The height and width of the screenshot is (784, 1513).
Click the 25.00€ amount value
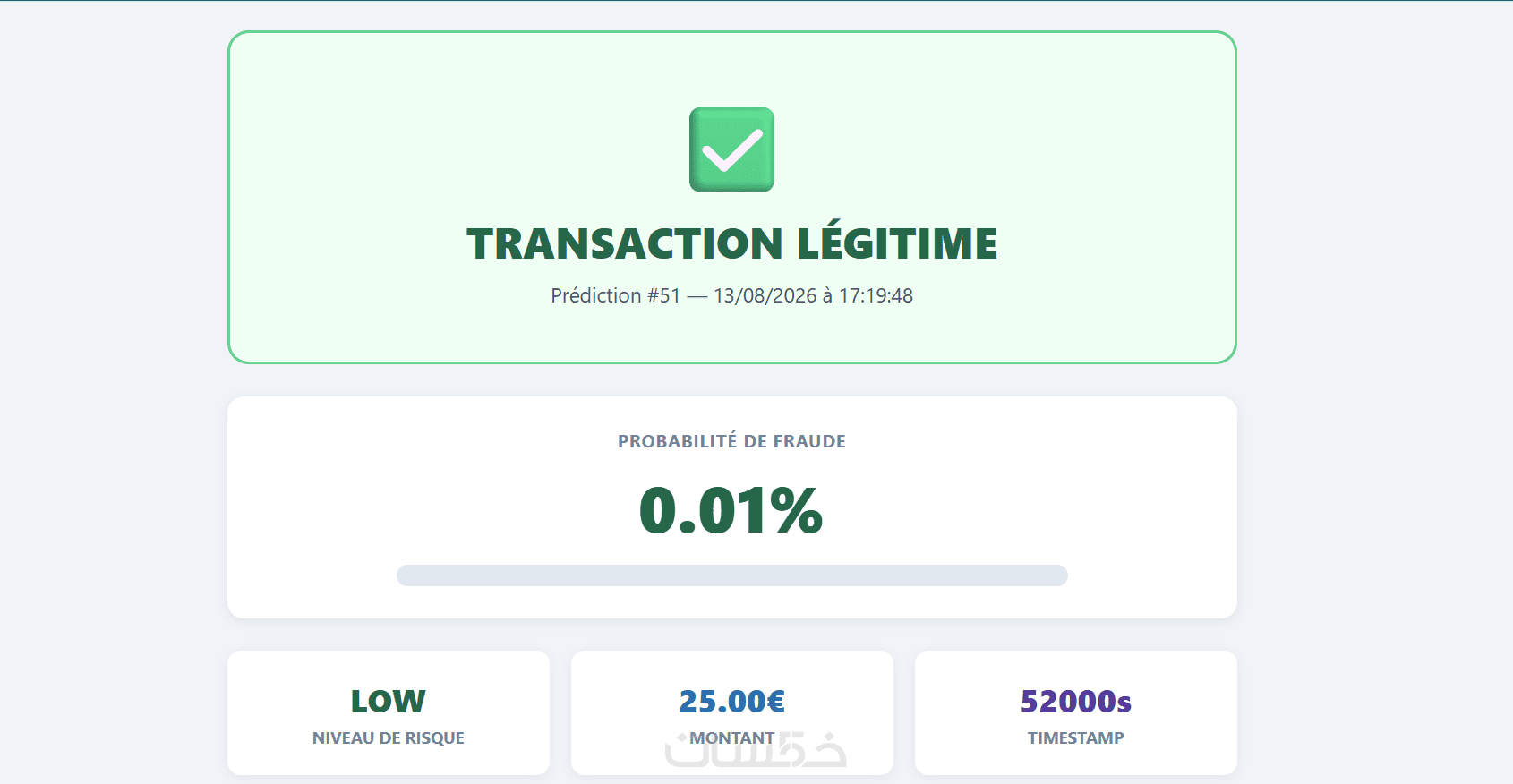point(731,701)
